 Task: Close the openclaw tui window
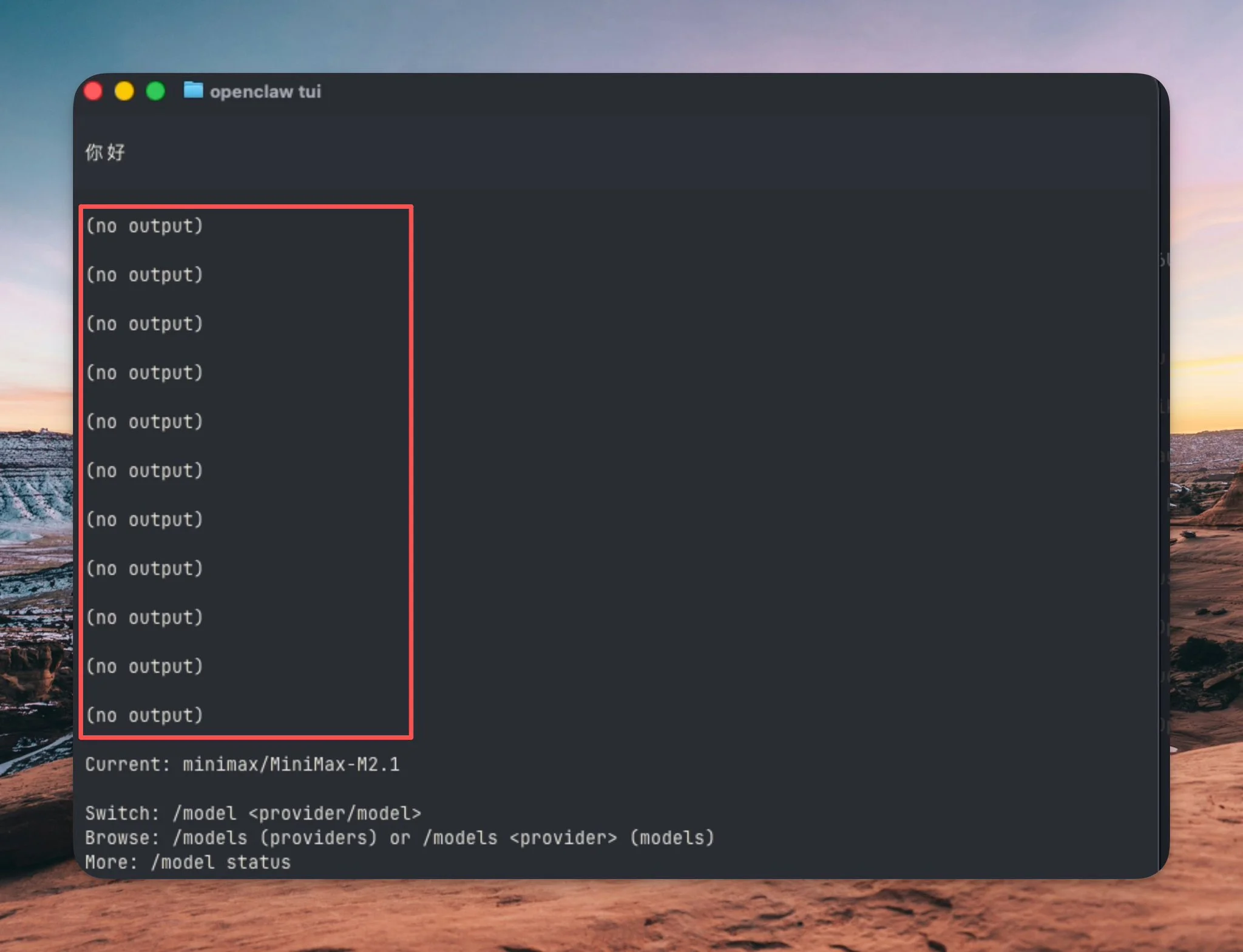click(x=93, y=91)
